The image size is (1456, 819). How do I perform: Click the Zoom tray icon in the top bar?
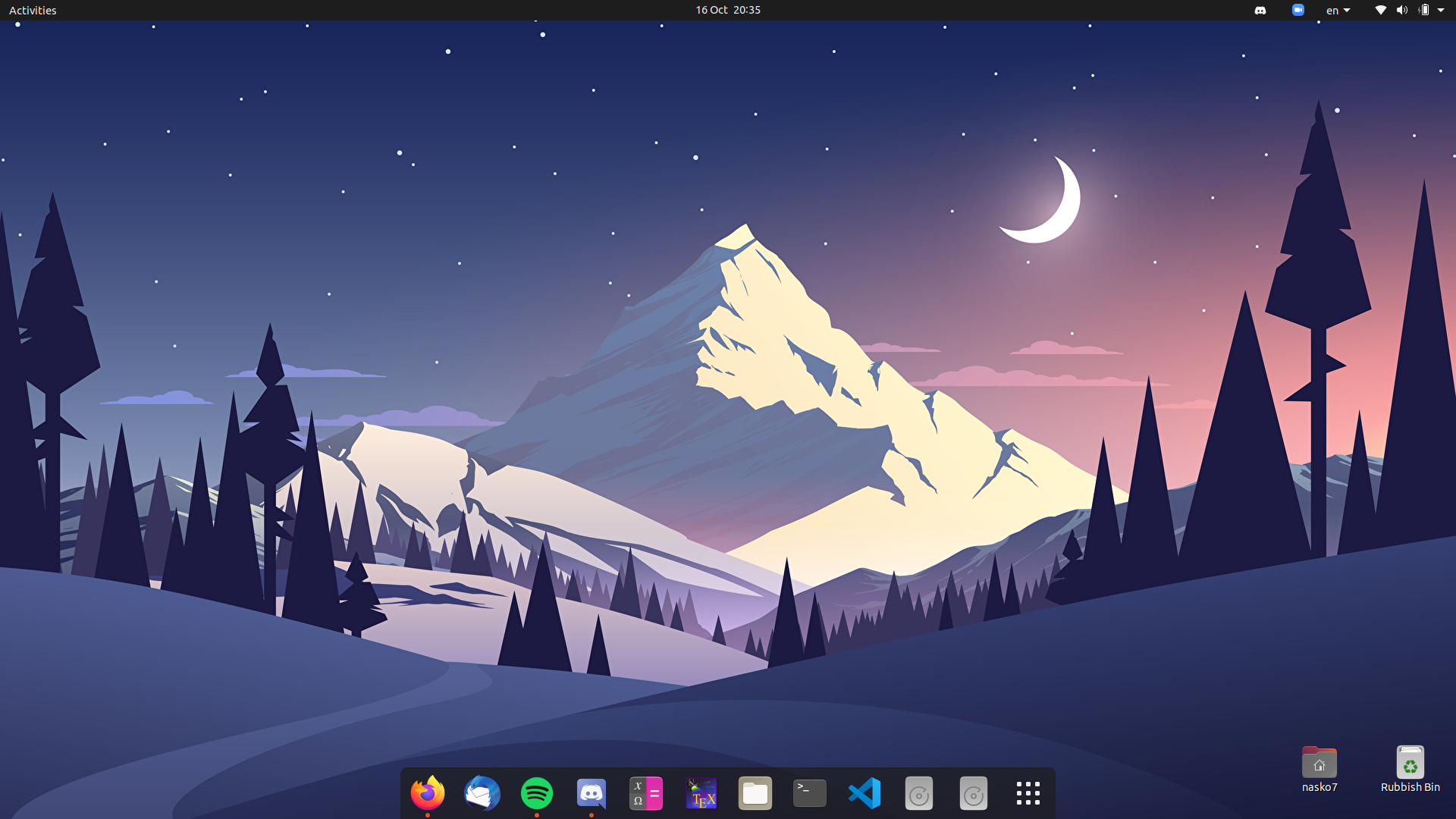(1298, 10)
